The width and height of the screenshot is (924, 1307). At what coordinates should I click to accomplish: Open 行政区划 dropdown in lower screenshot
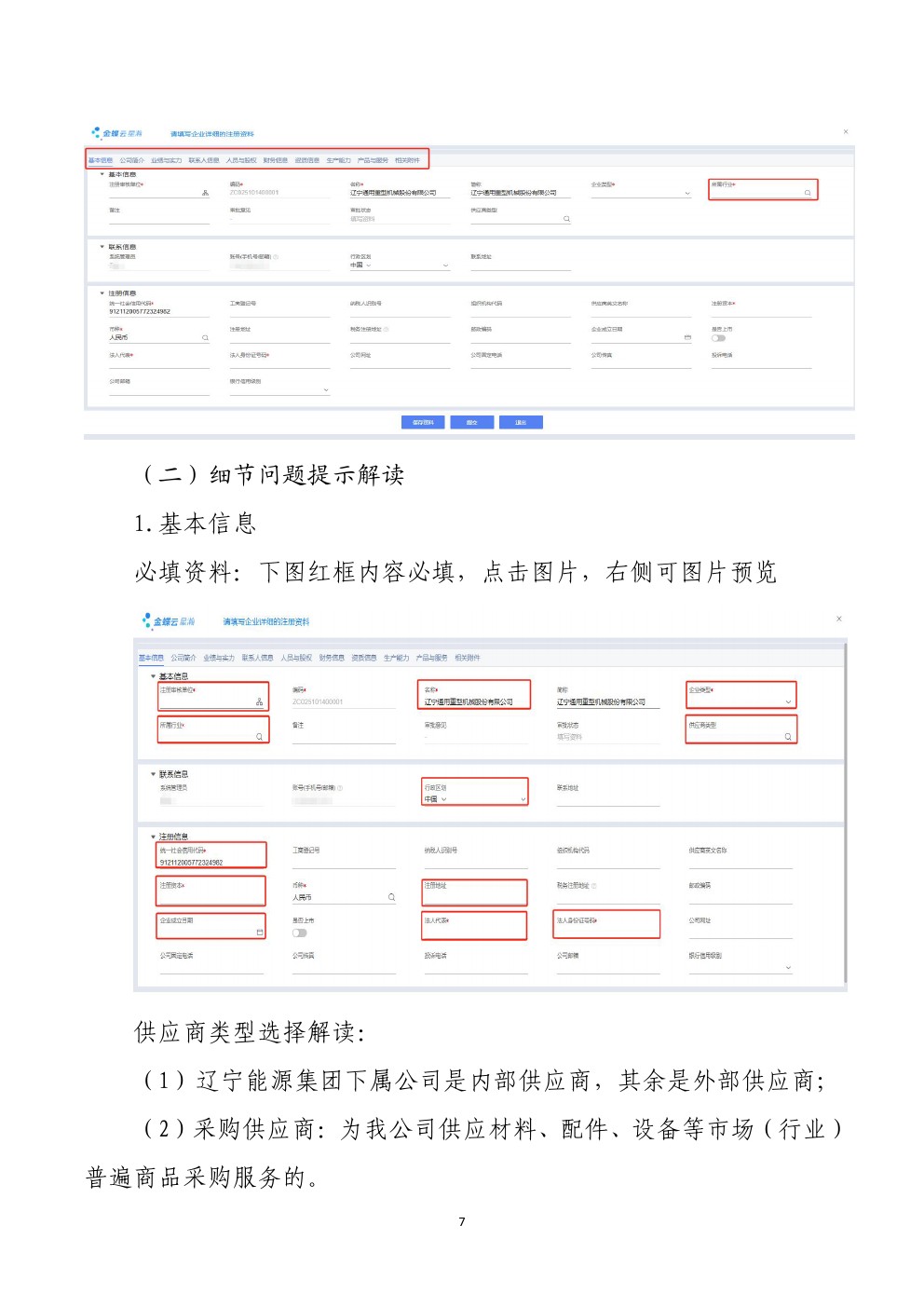coord(523,799)
